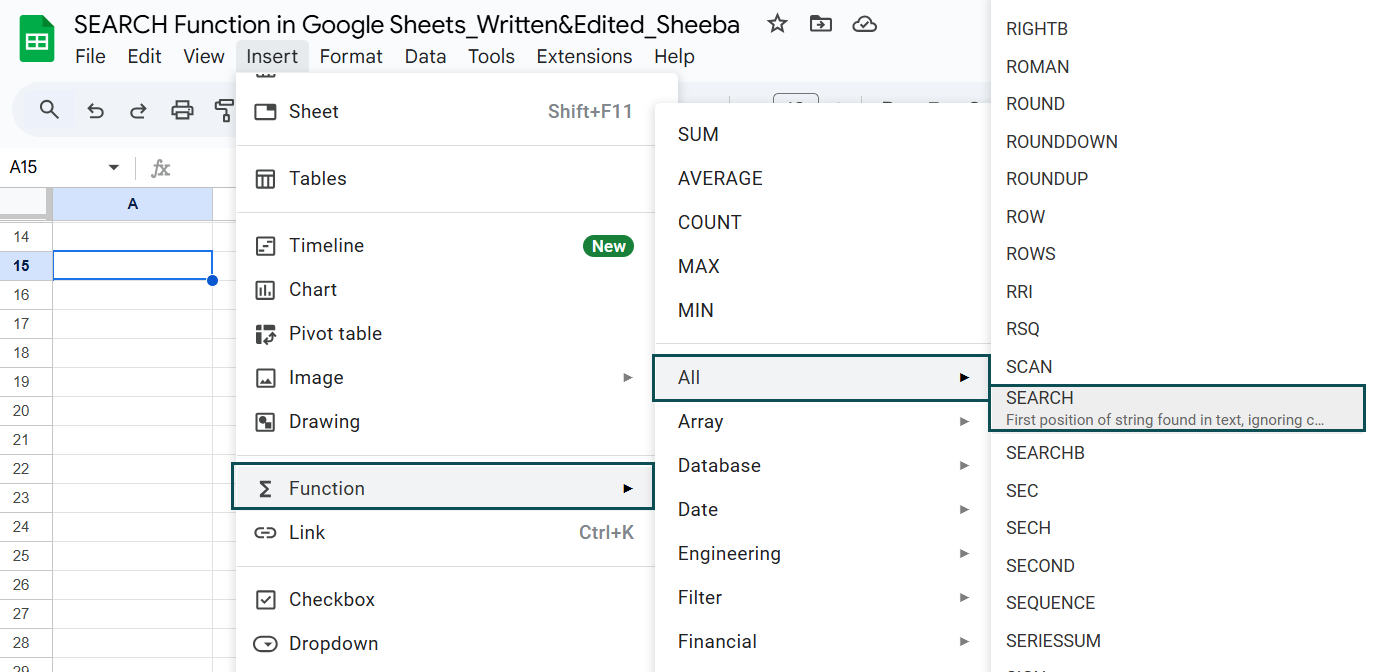Screen dimensions: 1386x672
Task: Open the Extensions menu
Action: [584, 57]
